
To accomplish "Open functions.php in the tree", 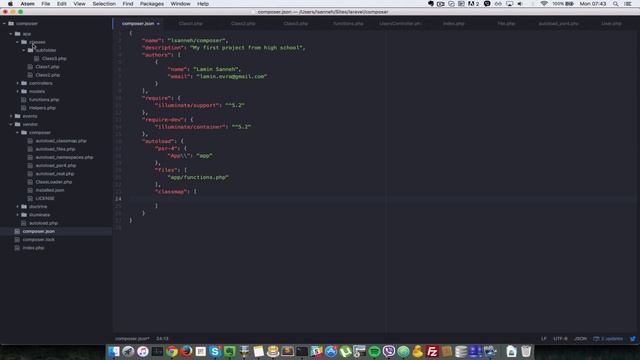I will (44, 100).
